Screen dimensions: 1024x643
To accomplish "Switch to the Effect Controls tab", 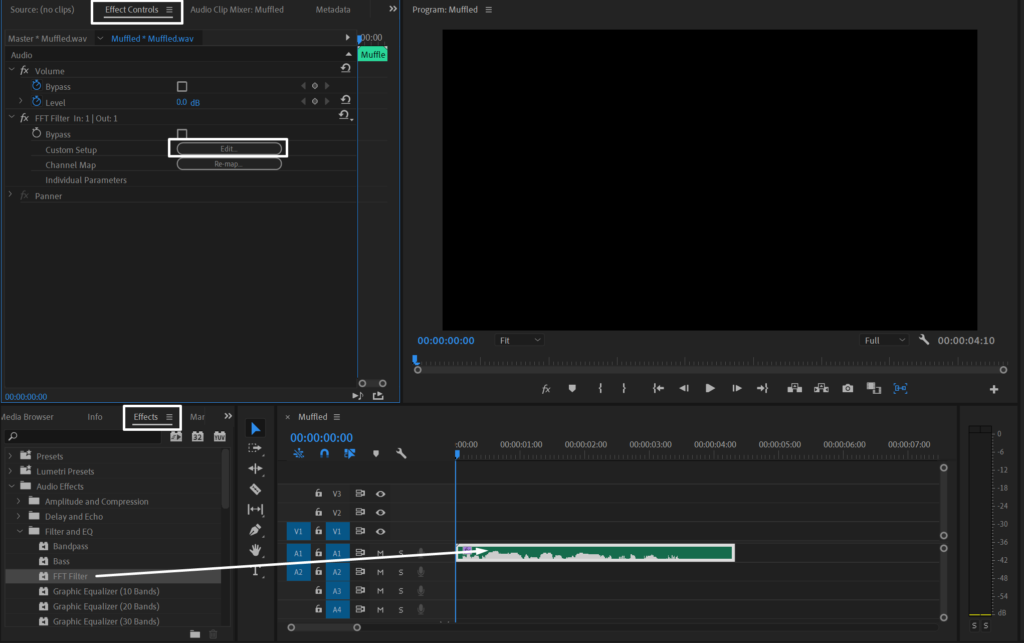I will click(131, 10).
